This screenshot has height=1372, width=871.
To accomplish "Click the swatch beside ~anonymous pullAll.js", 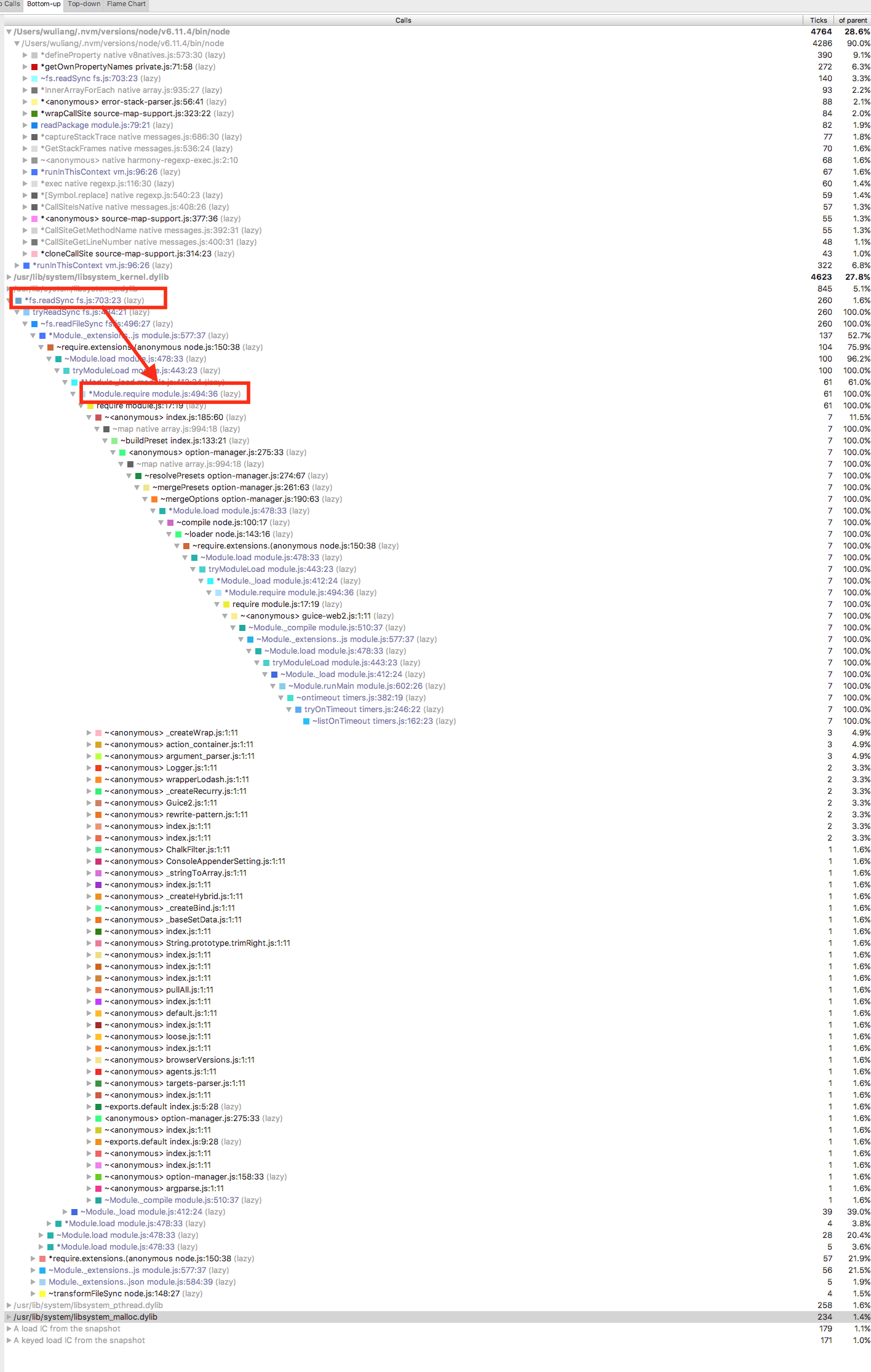I will [98, 990].
